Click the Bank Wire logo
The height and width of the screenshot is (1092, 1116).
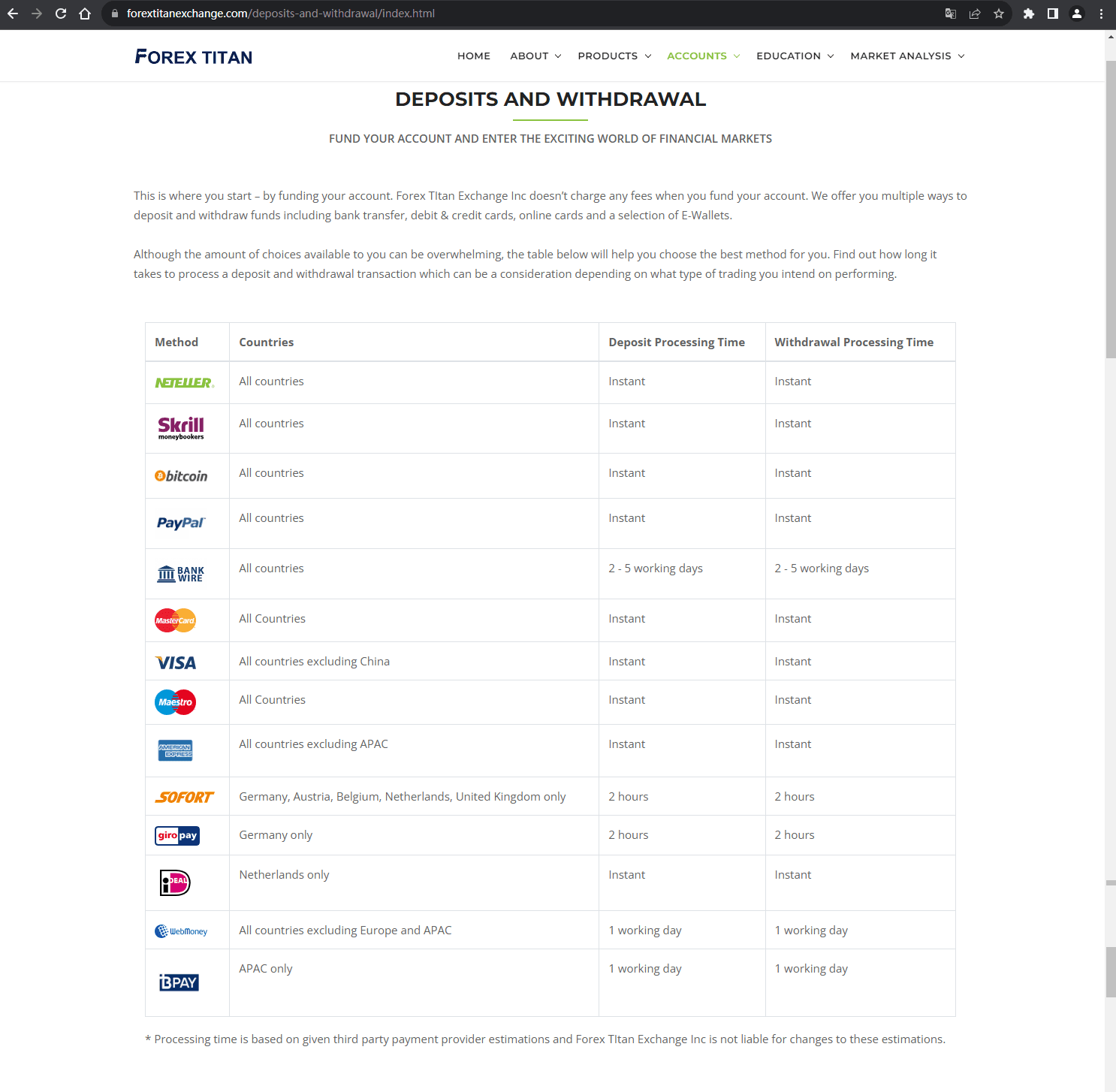181,574
